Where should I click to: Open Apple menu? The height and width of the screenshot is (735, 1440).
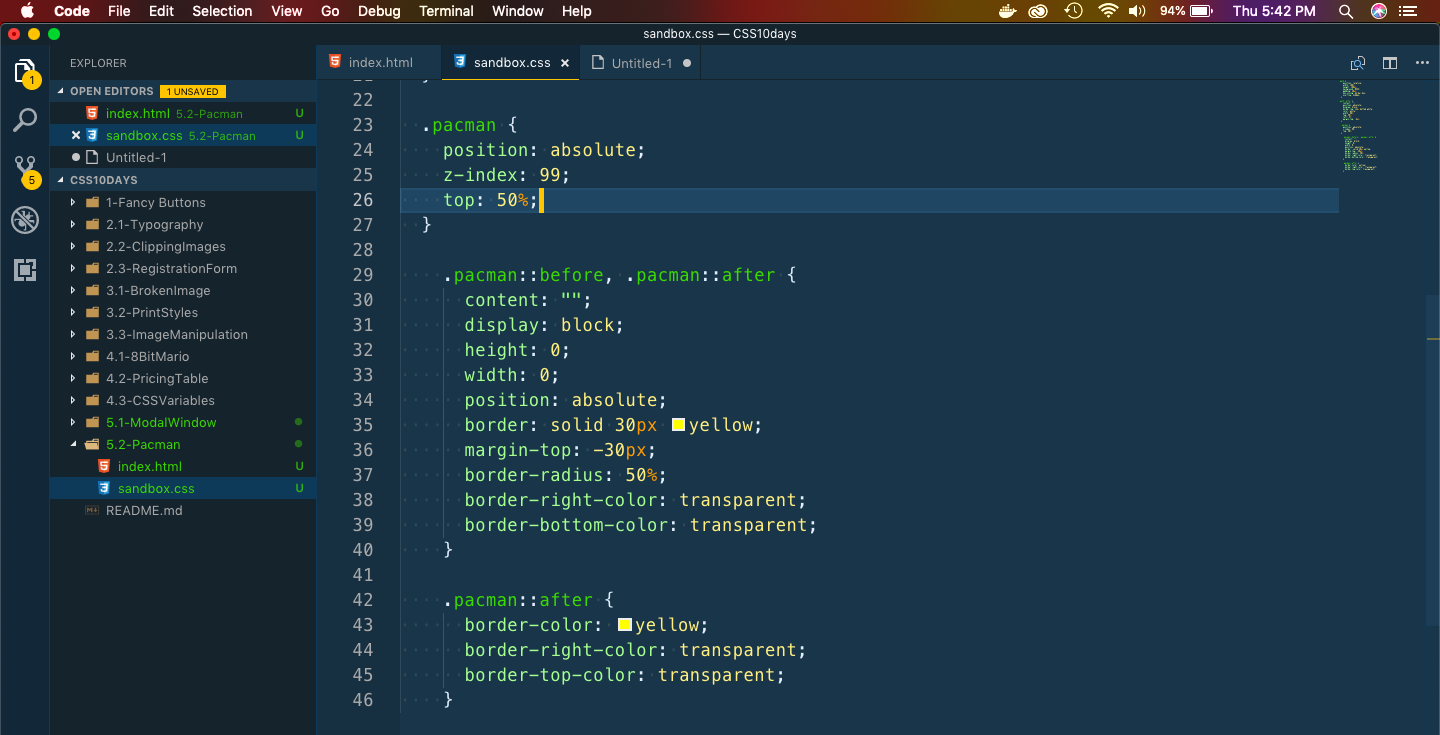pos(27,11)
